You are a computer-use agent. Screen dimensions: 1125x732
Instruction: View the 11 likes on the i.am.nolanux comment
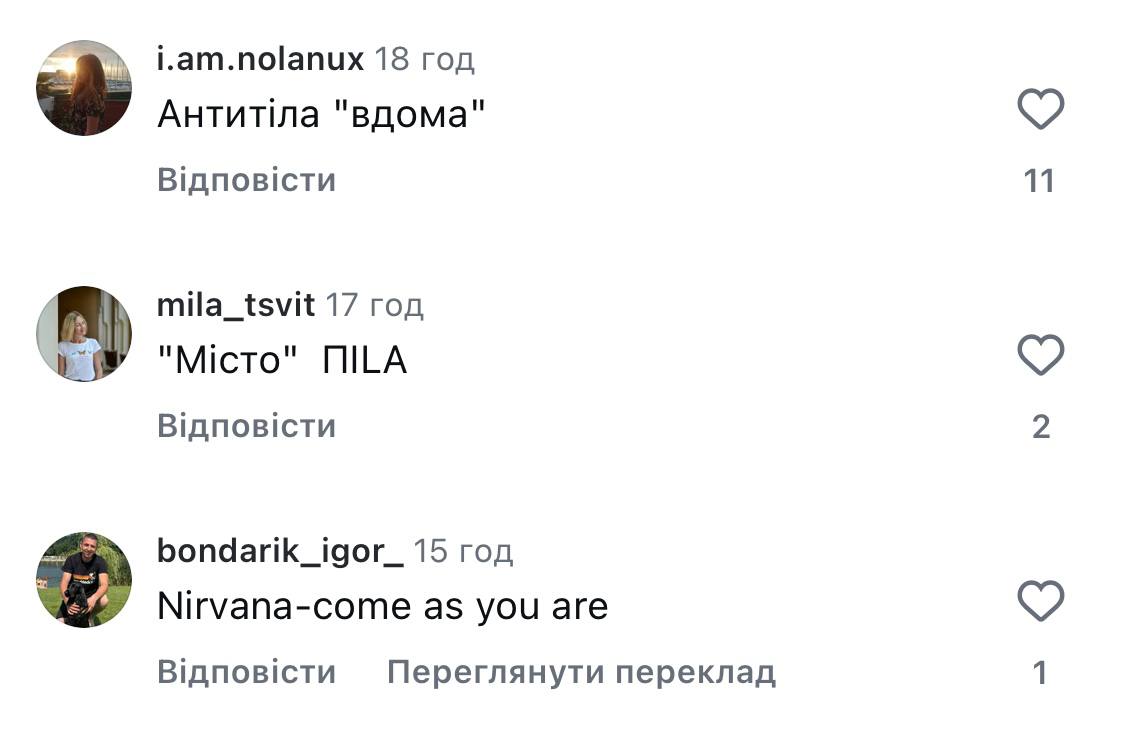1040,181
